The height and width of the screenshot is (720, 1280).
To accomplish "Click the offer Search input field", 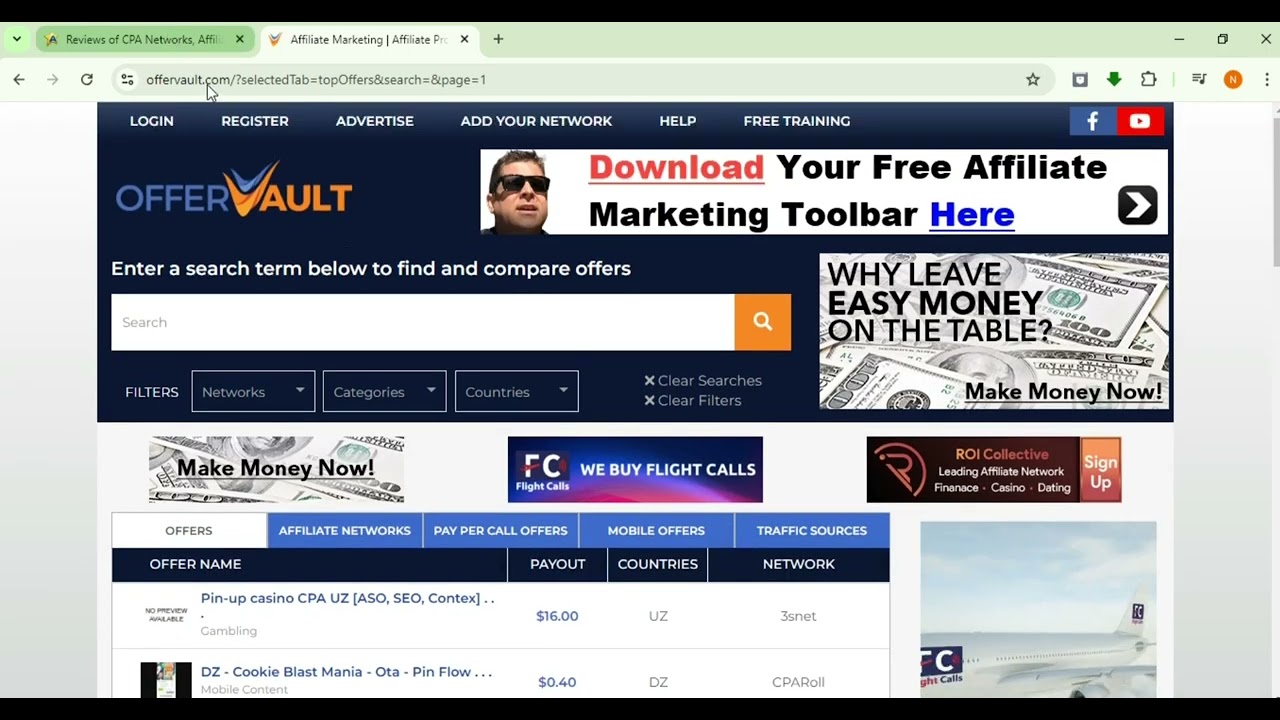I will click(423, 322).
